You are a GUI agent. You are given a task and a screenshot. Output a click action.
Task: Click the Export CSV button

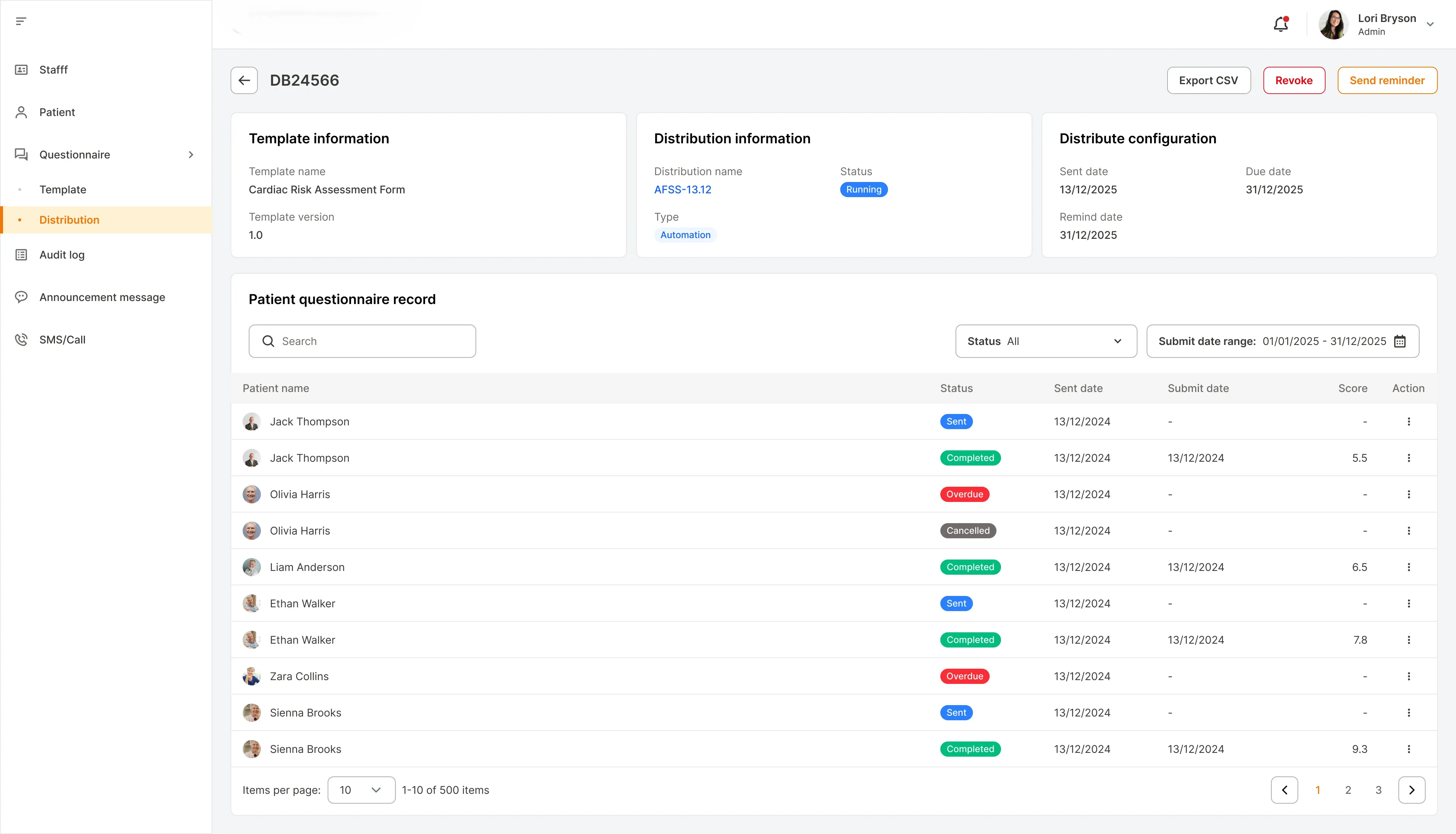coord(1208,80)
